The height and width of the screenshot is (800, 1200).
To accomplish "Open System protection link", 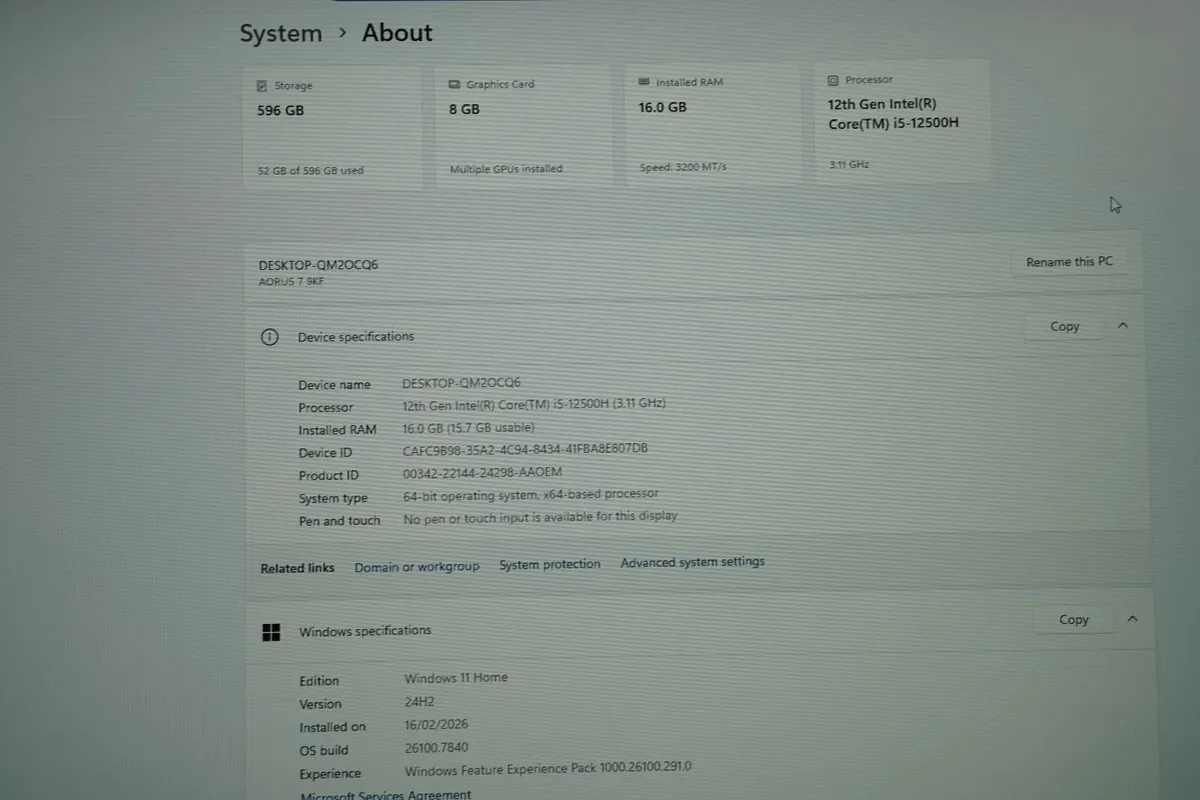I will coord(550,564).
